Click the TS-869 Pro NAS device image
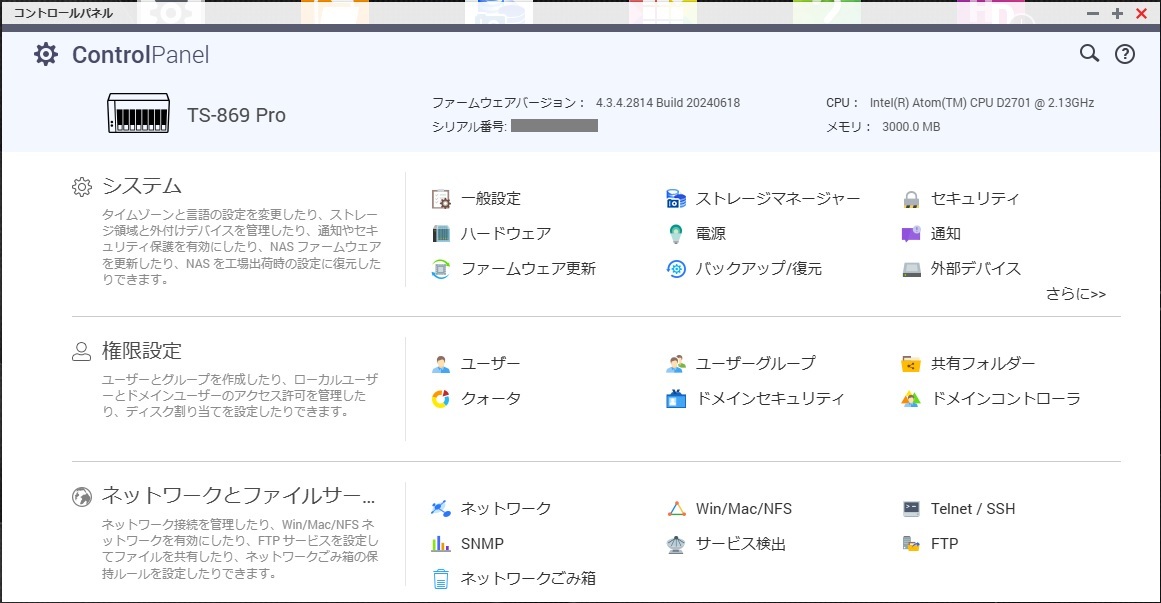This screenshot has width=1161, height=603. point(138,113)
